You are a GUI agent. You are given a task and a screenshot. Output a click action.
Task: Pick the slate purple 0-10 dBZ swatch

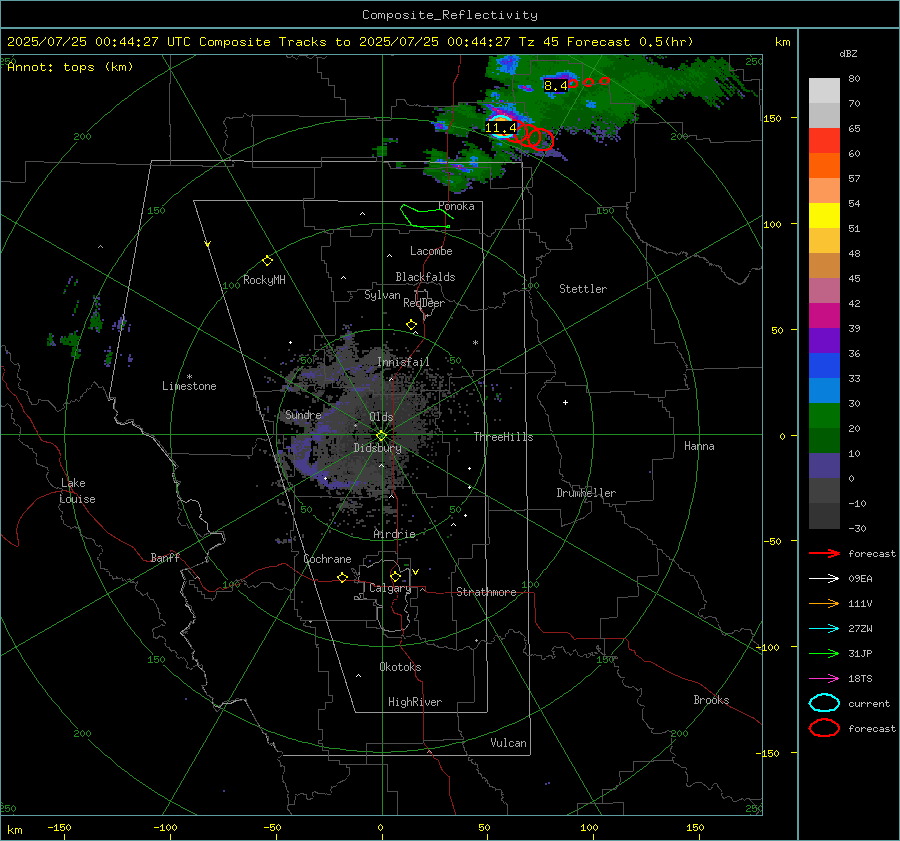(x=824, y=466)
